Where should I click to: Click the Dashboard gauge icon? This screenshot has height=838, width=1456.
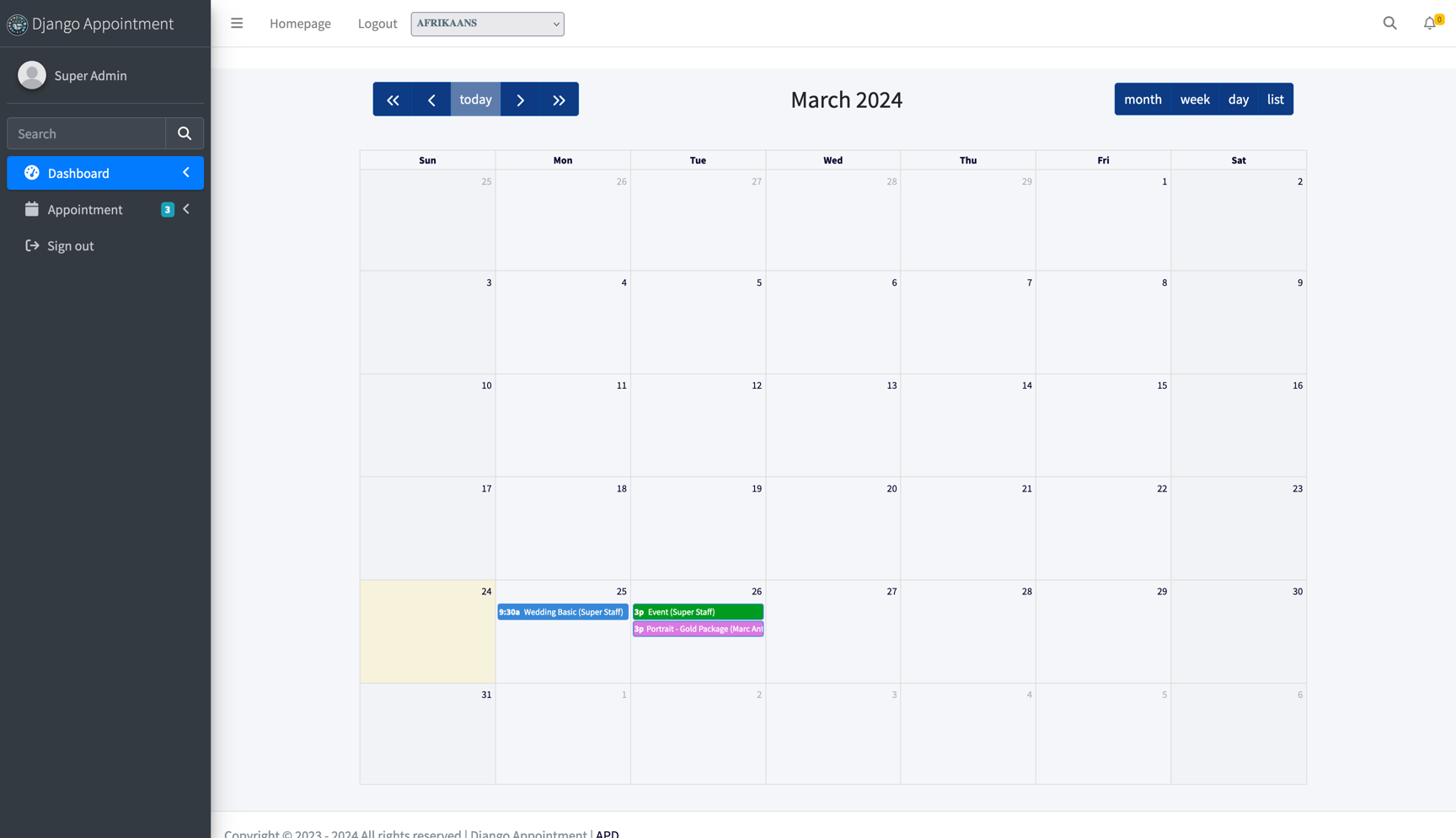tap(32, 173)
